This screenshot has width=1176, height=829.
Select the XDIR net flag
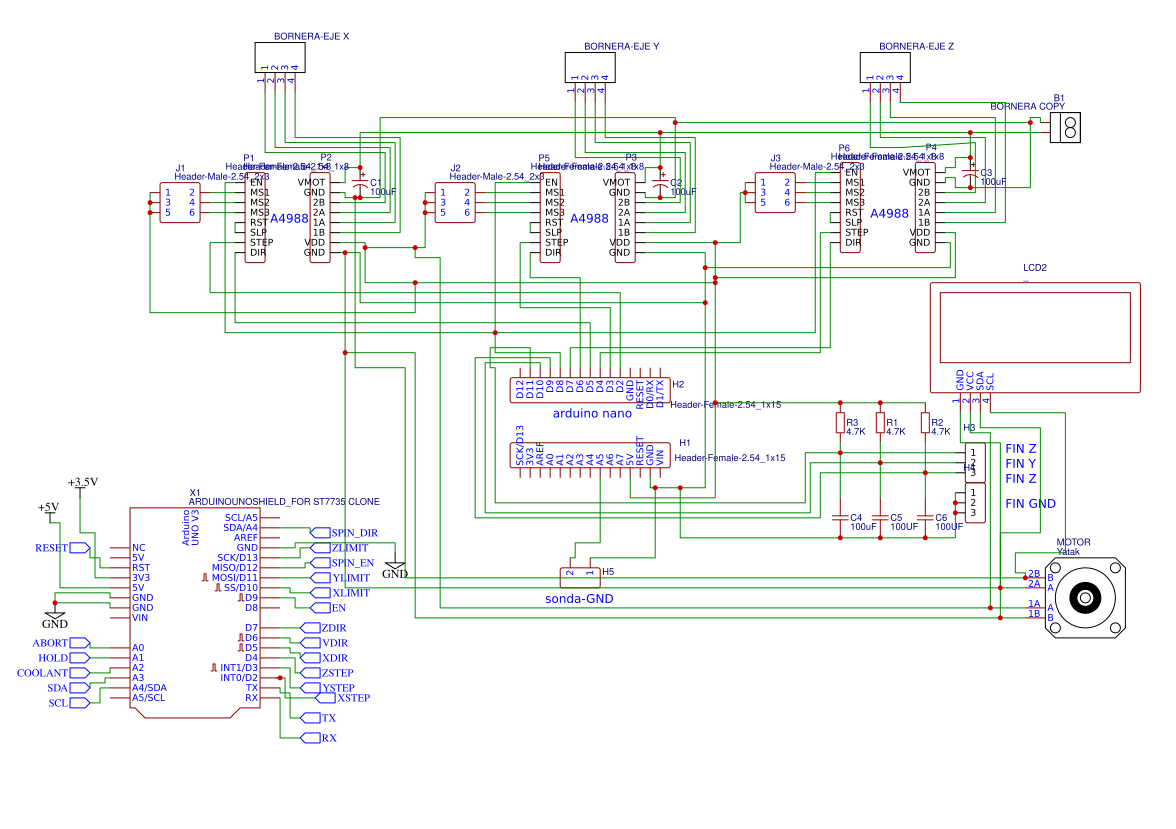(x=324, y=658)
